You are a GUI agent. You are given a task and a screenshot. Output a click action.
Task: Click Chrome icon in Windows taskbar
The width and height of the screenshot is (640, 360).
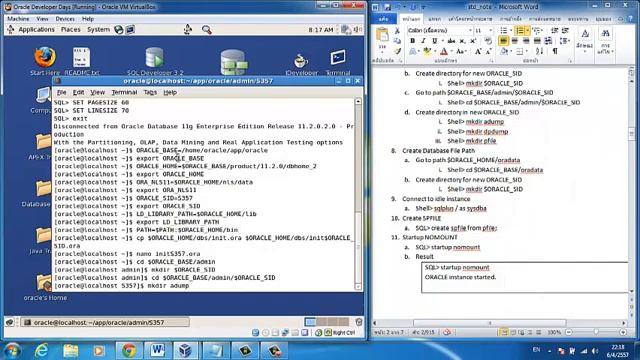tap(129, 351)
